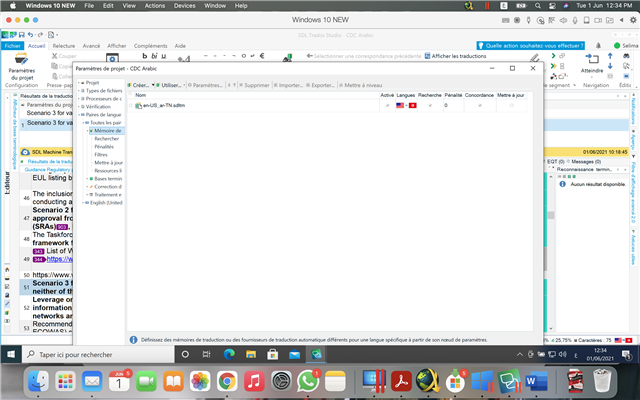Click Afficher les traductions in the ribbon
The width and height of the screenshot is (640, 400).
(x=456, y=56)
